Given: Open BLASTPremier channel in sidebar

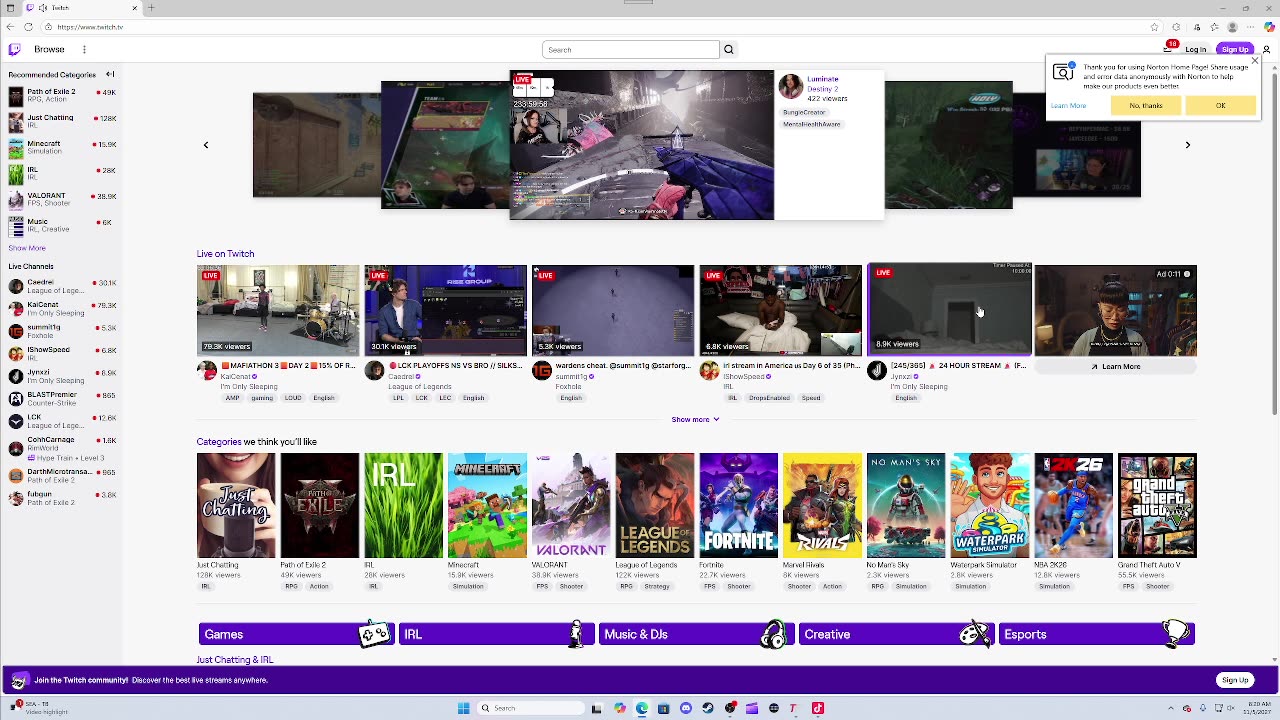Looking at the screenshot, I should click(x=60, y=398).
